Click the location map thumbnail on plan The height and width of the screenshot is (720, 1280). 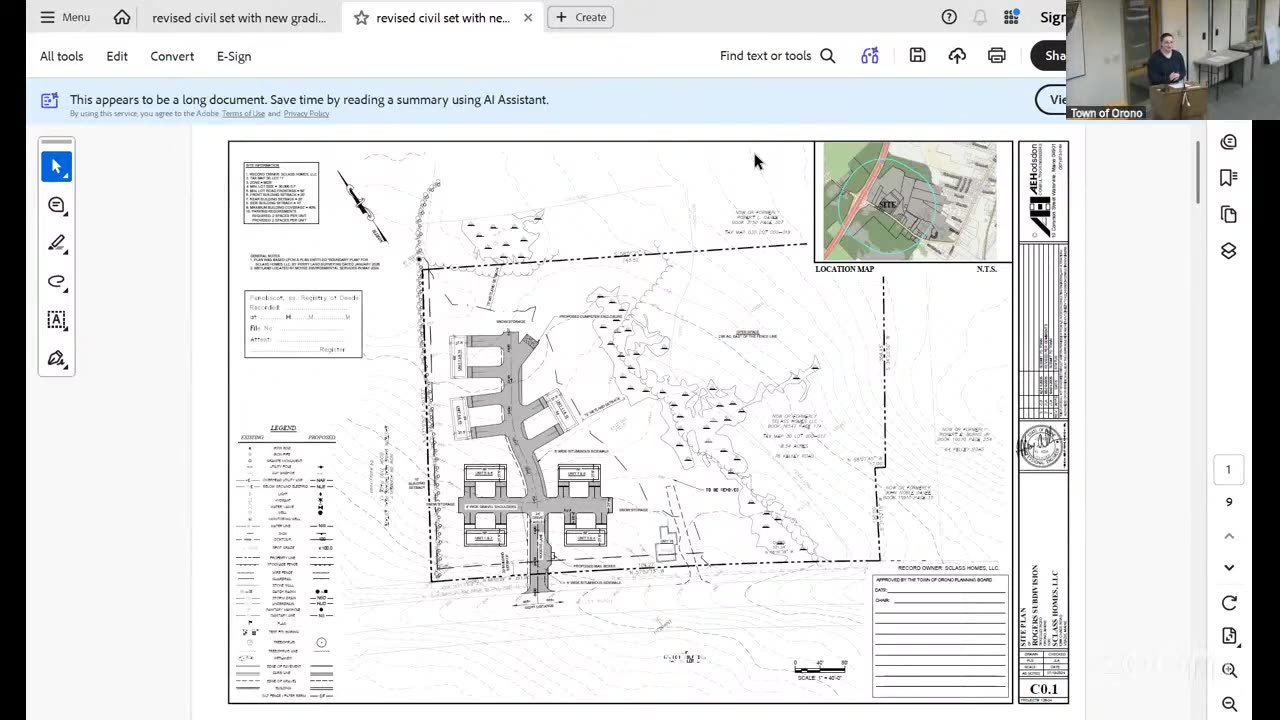[x=910, y=201]
